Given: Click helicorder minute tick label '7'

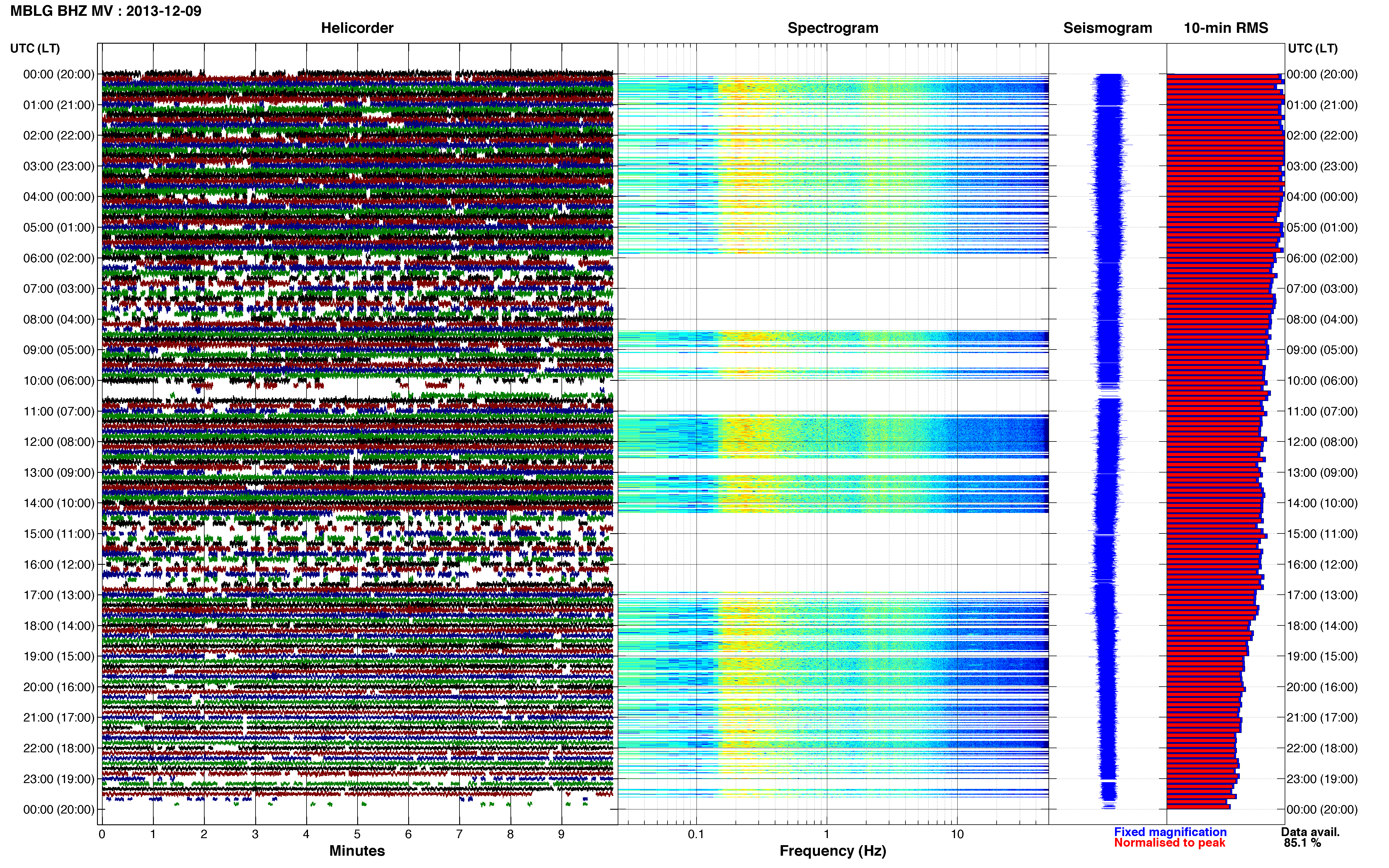Looking at the screenshot, I should 459,835.
